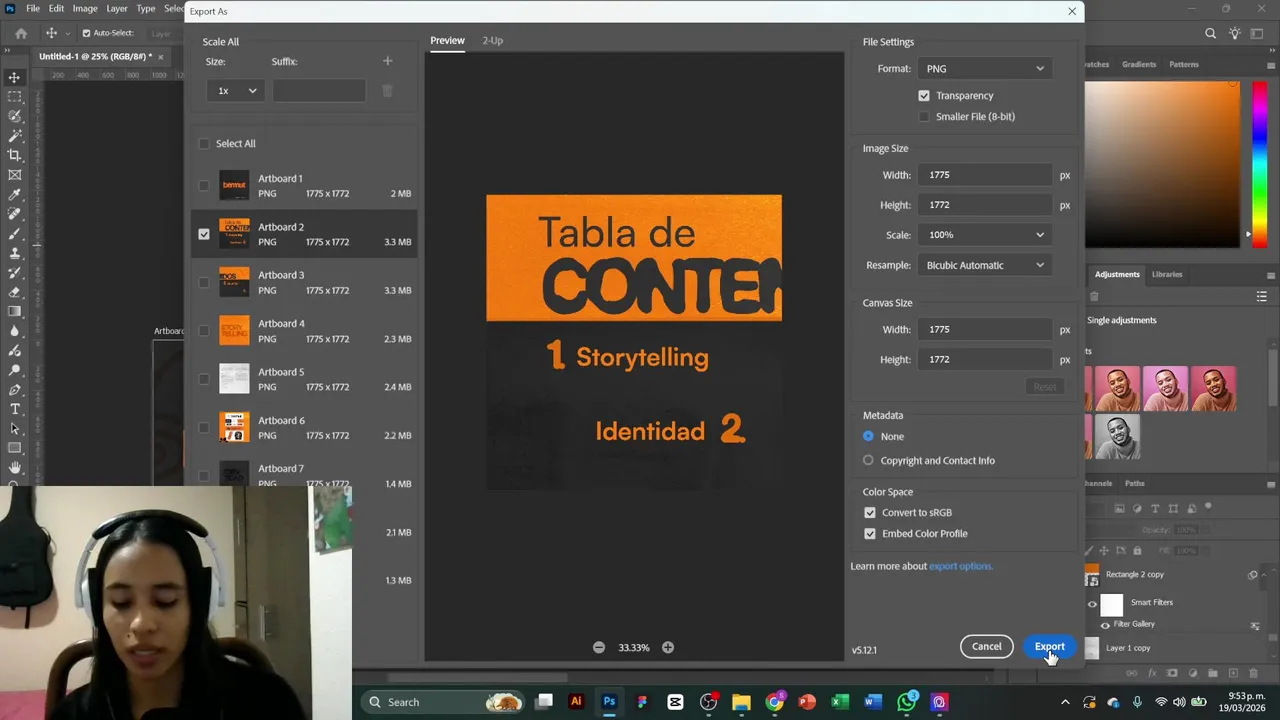Switch to the Libraries panel tab
The image size is (1280, 720).
pyautogui.click(x=1167, y=274)
